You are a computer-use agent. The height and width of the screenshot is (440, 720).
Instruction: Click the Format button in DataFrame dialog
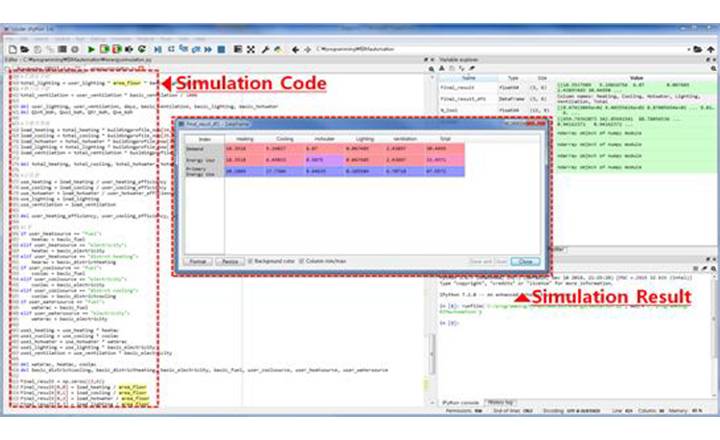pyautogui.click(x=197, y=261)
